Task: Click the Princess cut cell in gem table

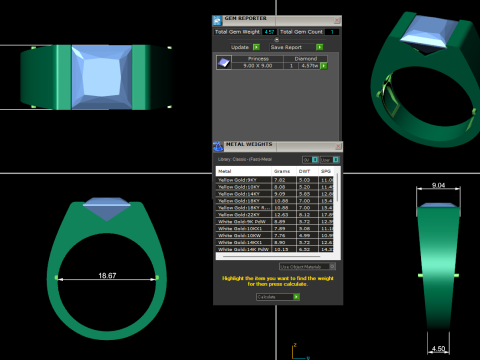Action: pyautogui.click(x=258, y=59)
